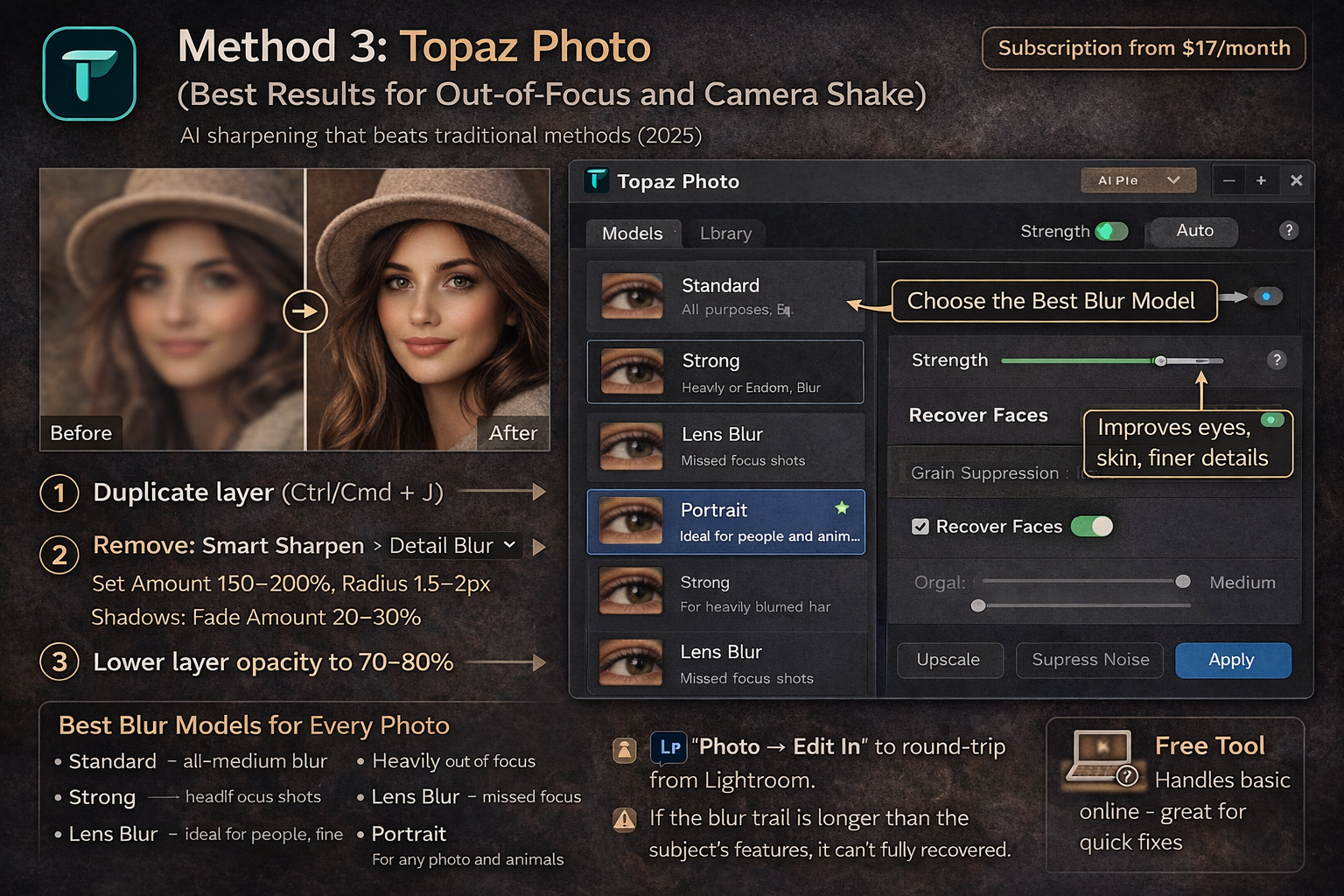Open the AI Pie dropdown

1138,180
